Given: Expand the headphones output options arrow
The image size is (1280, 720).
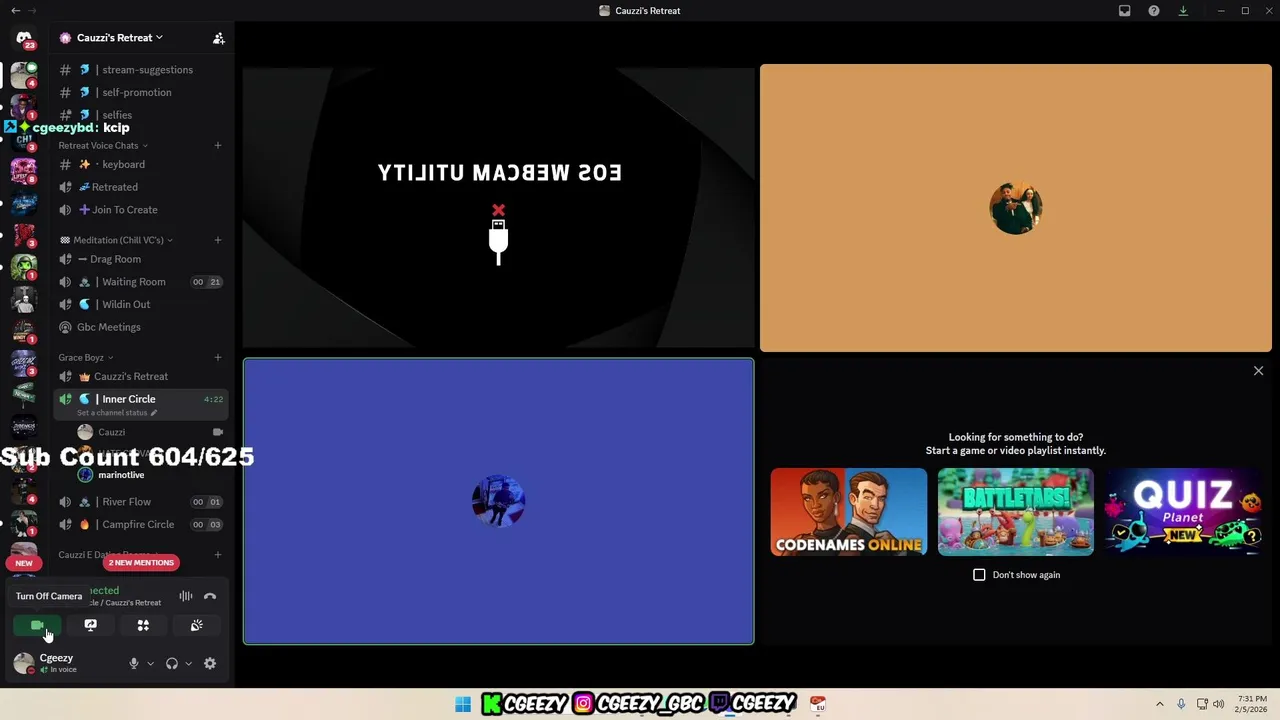Looking at the screenshot, I should (188, 663).
